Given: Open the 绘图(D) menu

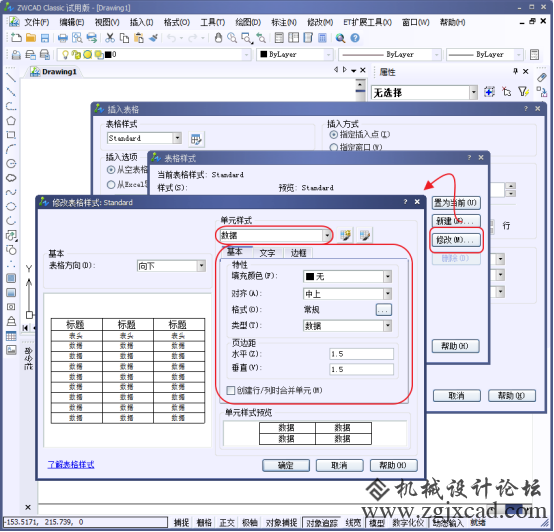Looking at the screenshot, I should coord(248,22).
